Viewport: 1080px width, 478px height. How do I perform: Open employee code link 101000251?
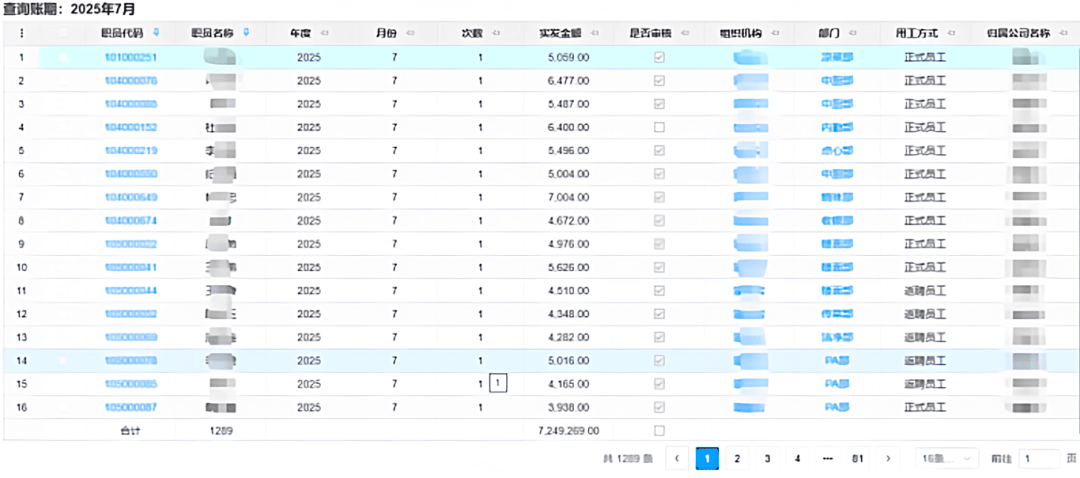[x=131, y=58]
